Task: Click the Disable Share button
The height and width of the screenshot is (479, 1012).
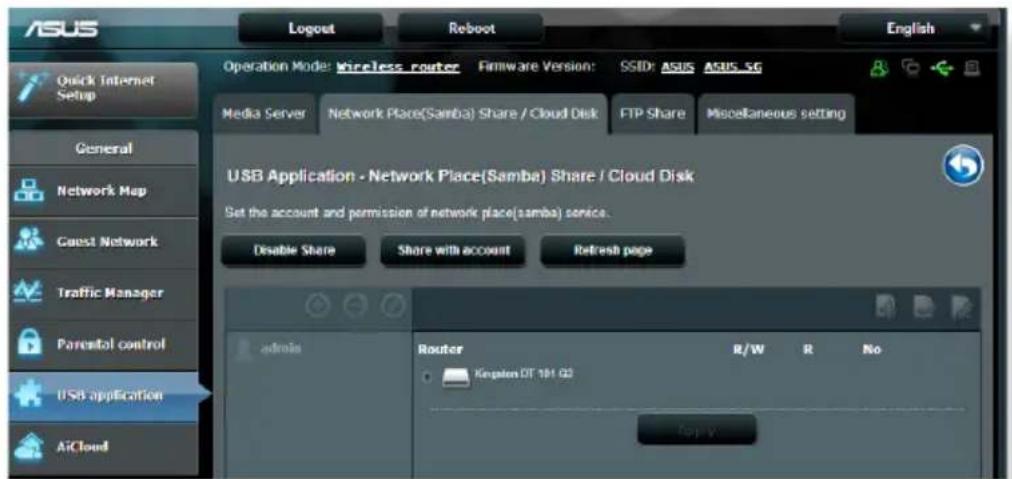Action: [294, 251]
